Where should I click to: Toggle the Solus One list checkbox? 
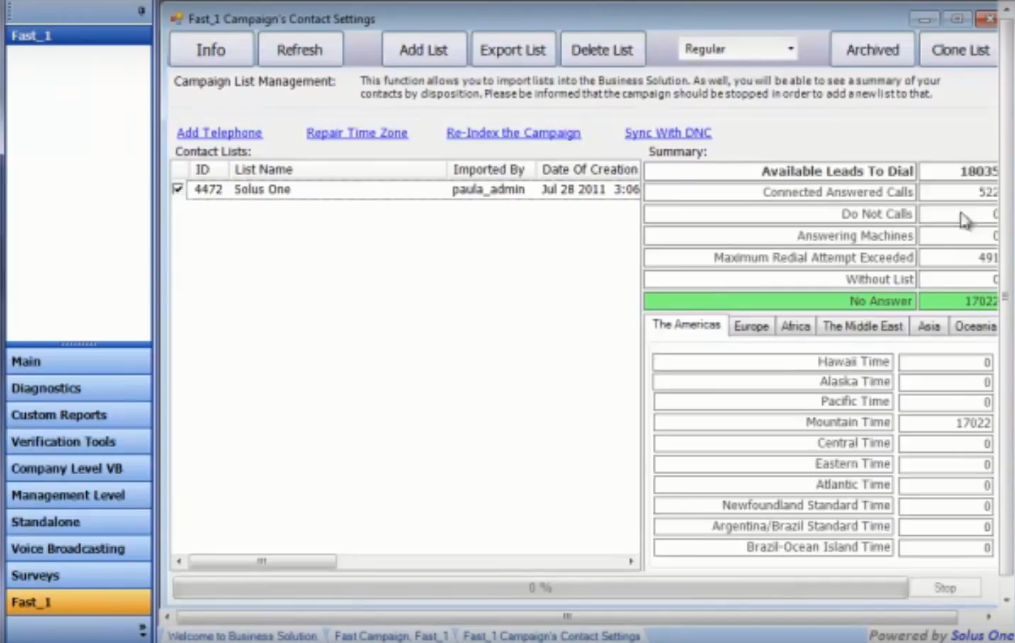click(x=179, y=189)
